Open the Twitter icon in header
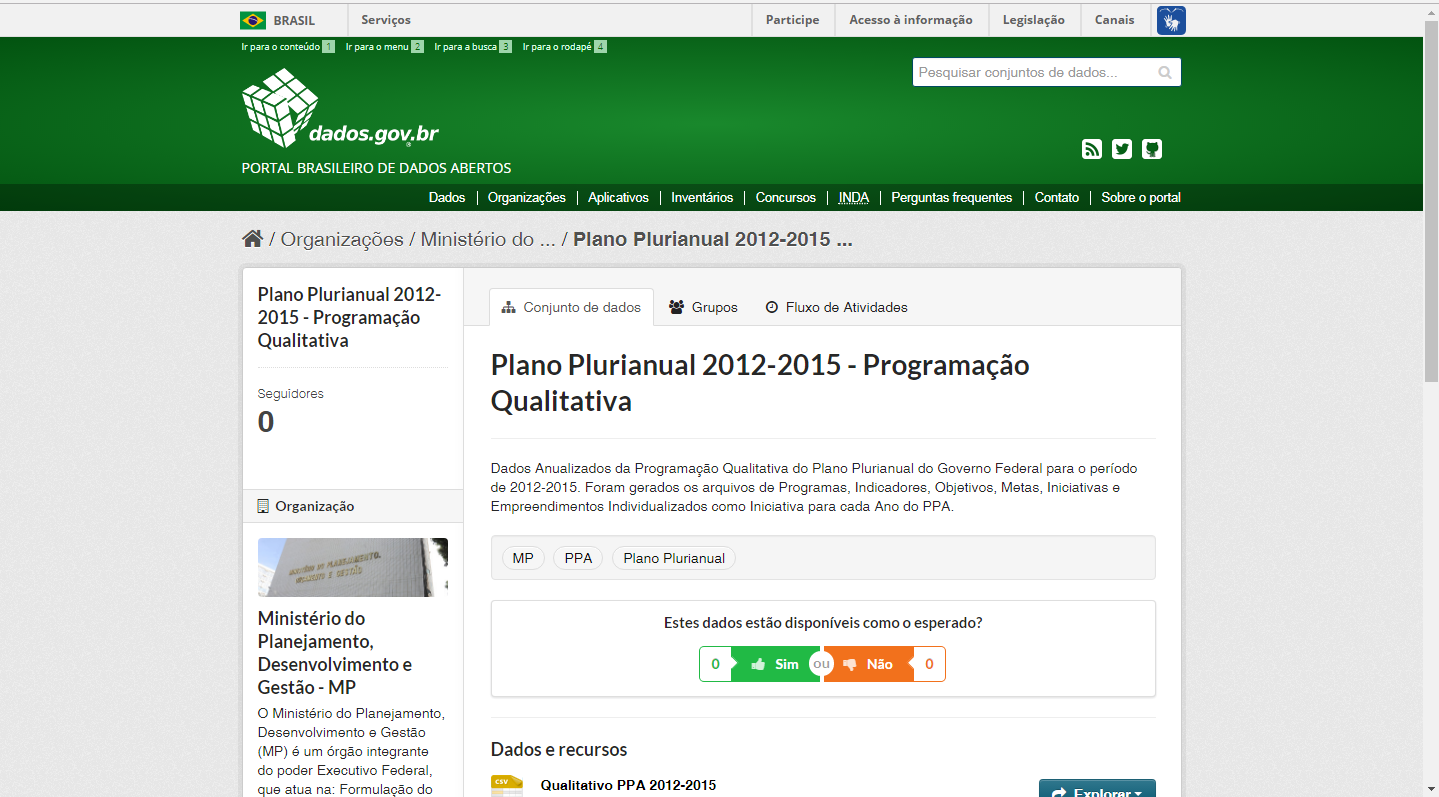 click(1122, 149)
